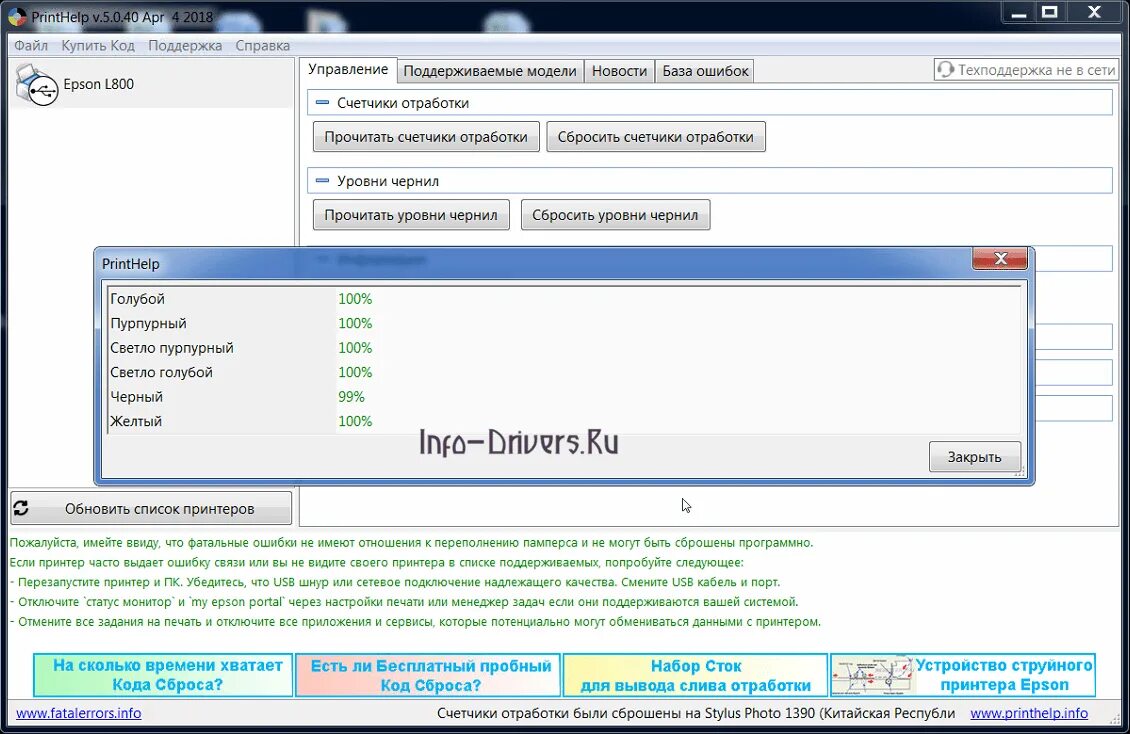Select the Пурпурный ink row

click(x=564, y=323)
